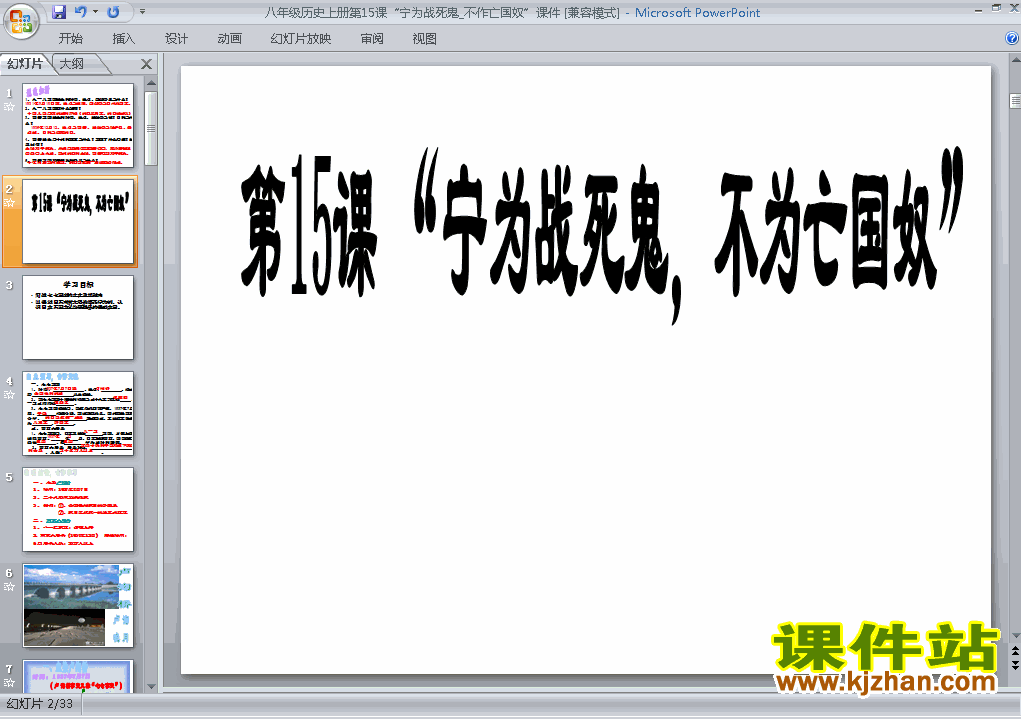Click the slide editor scrollbar thumb
The image size is (1021, 719).
coord(1015,101)
